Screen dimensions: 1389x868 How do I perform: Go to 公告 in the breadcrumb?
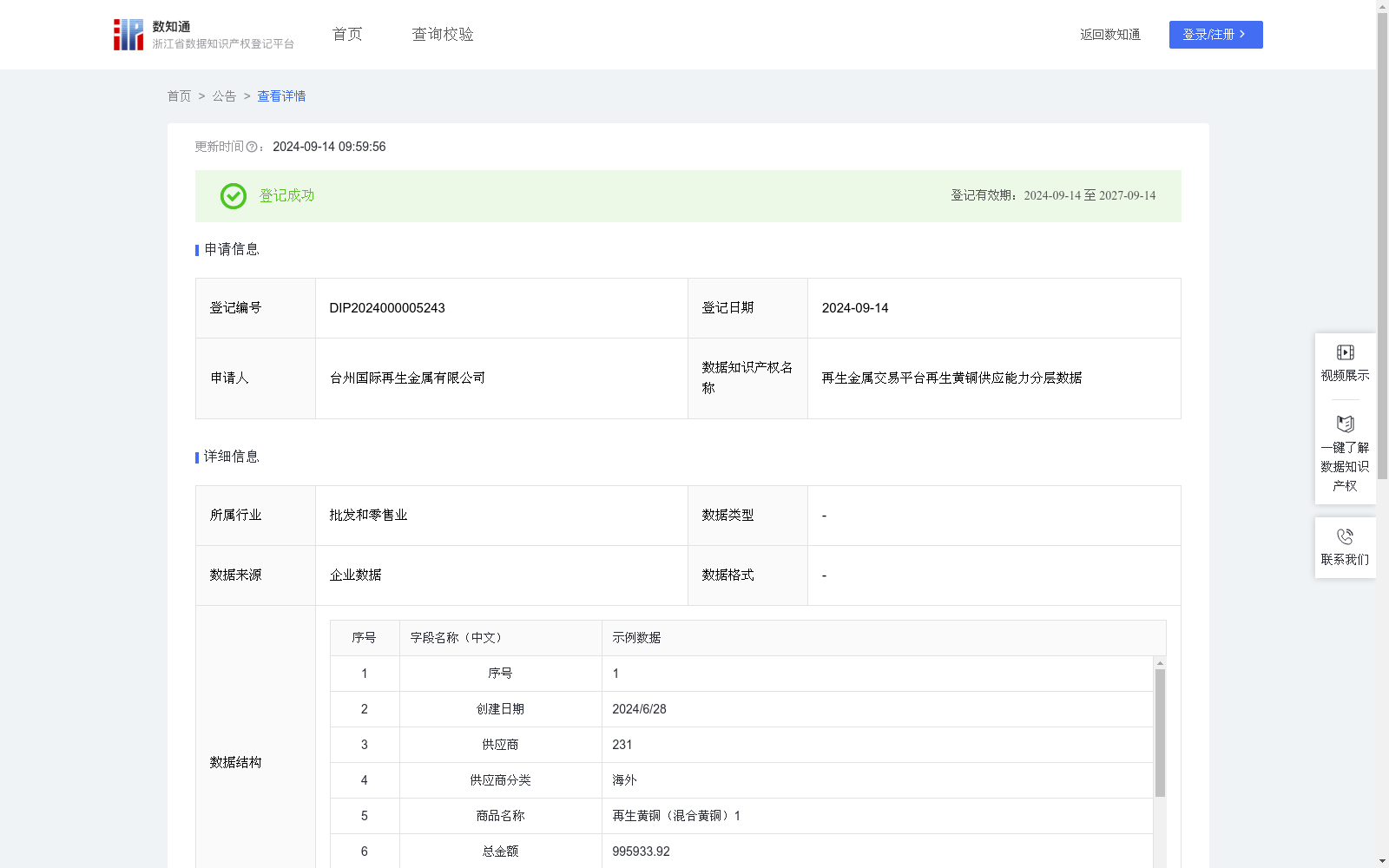coord(224,96)
